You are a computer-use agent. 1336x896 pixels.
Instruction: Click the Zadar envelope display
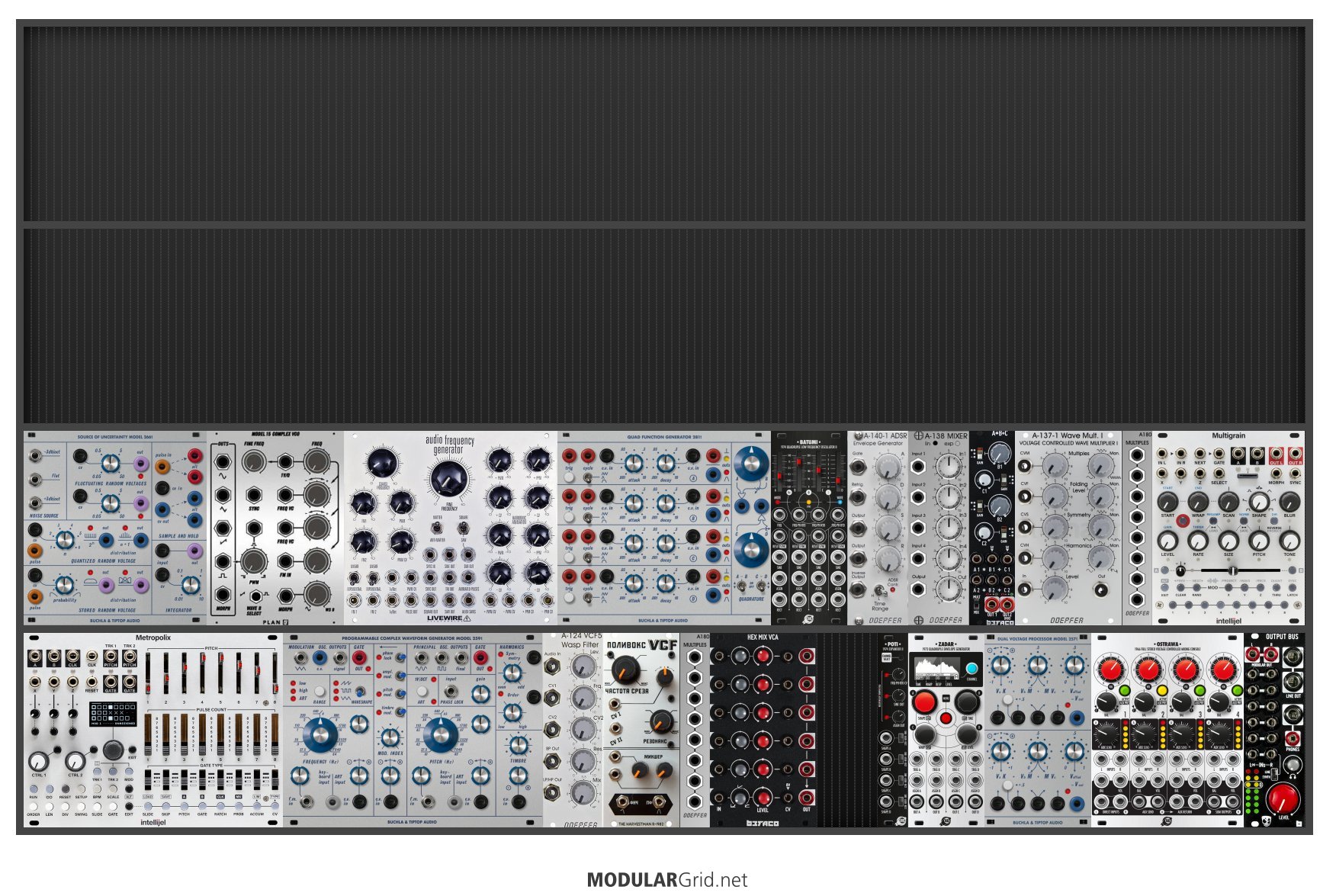point(937,670)
